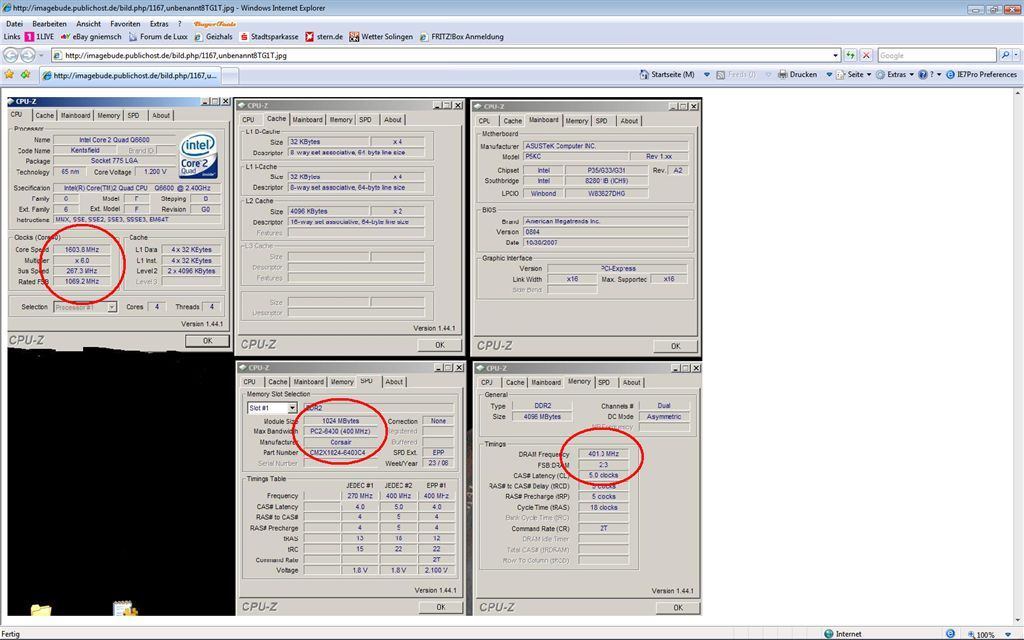1024x640 pixels.
Task: Open the yellow star Favorites Center
Action: (9, 74)
